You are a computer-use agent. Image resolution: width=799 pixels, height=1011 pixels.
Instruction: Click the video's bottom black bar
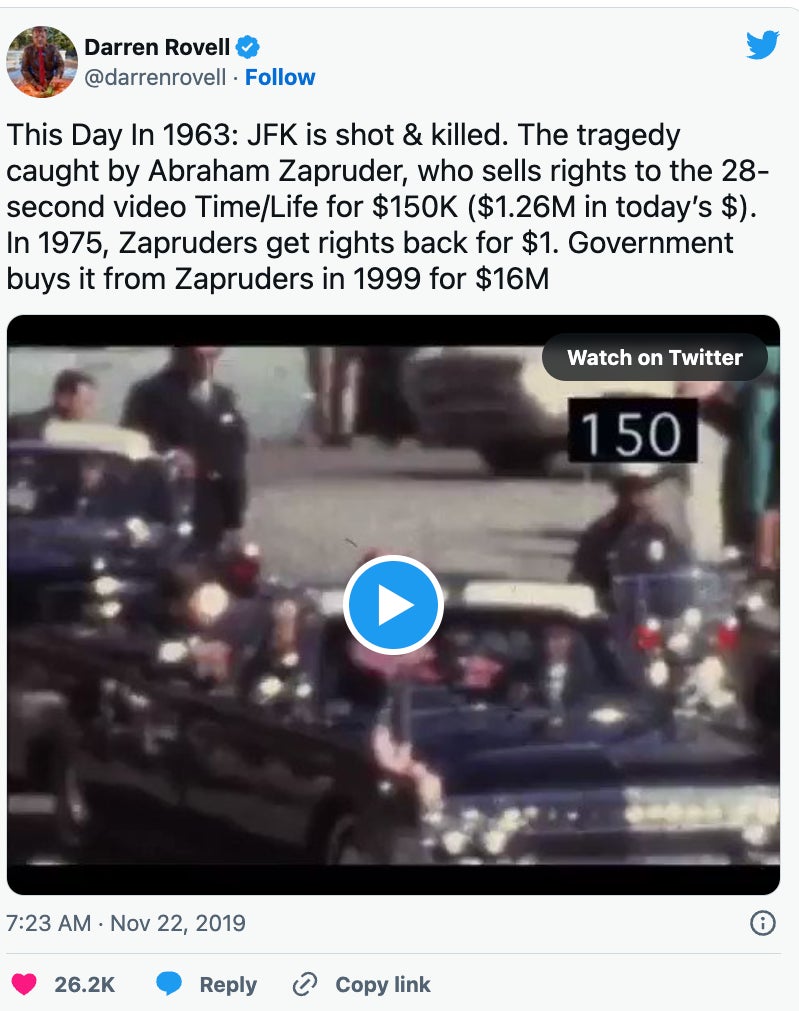(x=393, y=879)
